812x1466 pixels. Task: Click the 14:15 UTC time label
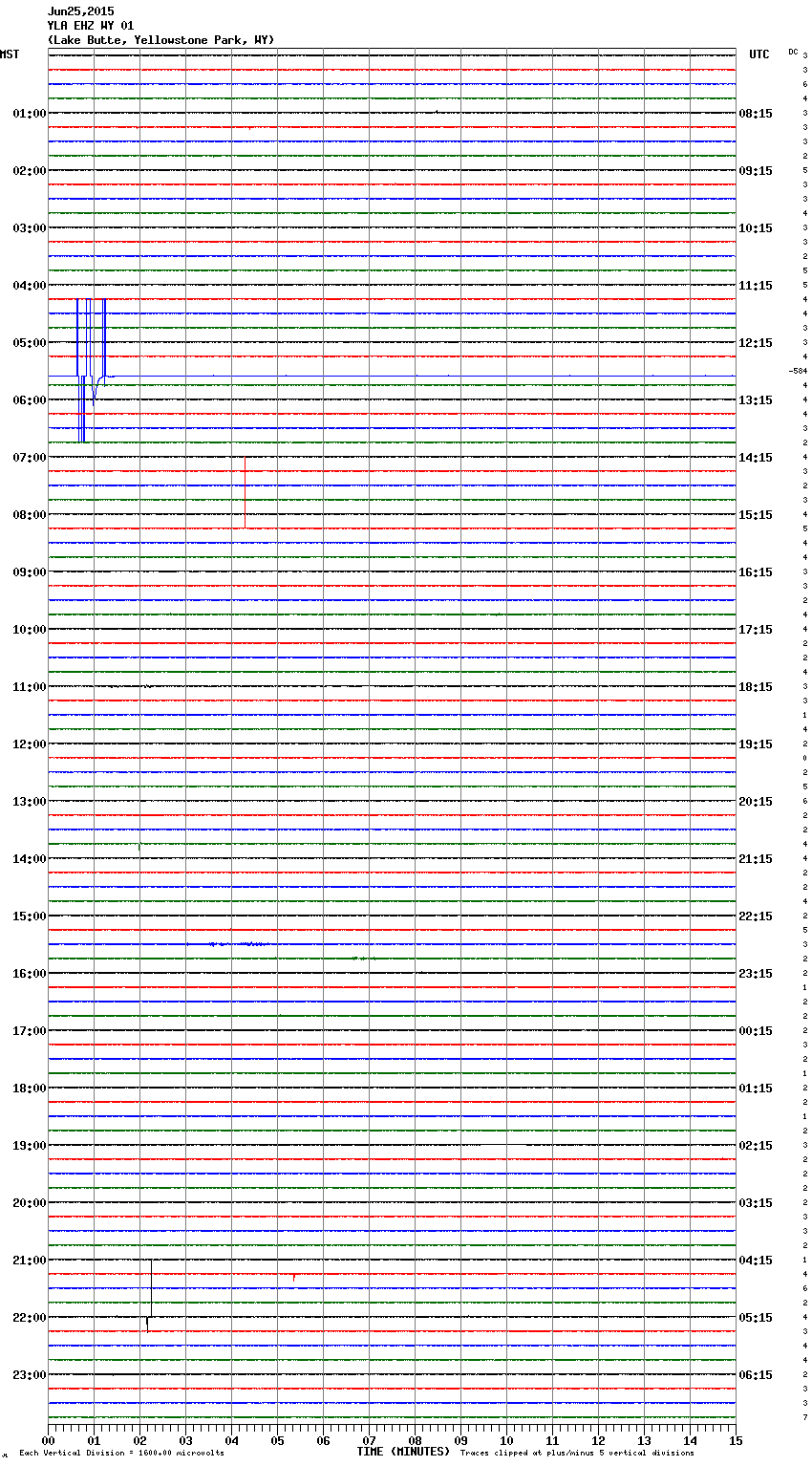pyautogui.click(x=756, y=458)
